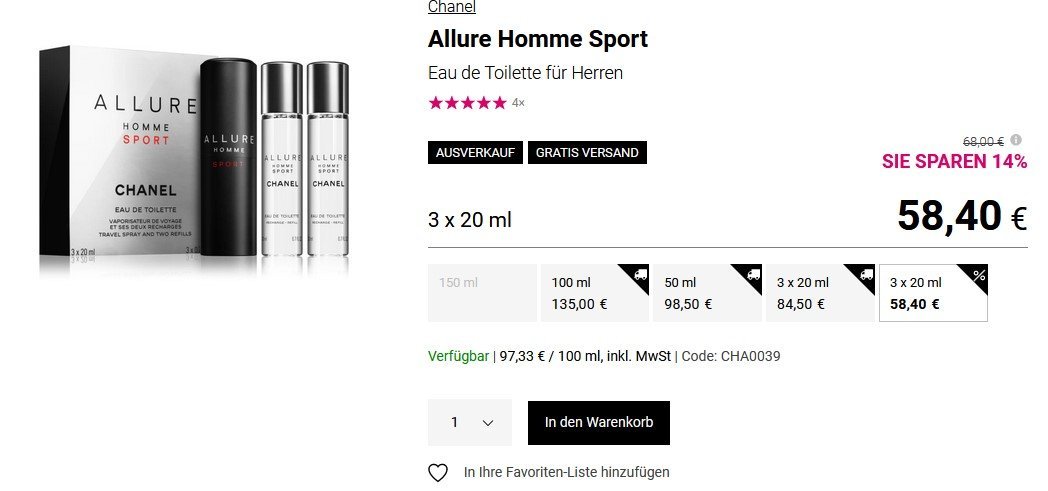Click the five-star rating
This screenshot has height=491, width=1048.
(467, 103)
